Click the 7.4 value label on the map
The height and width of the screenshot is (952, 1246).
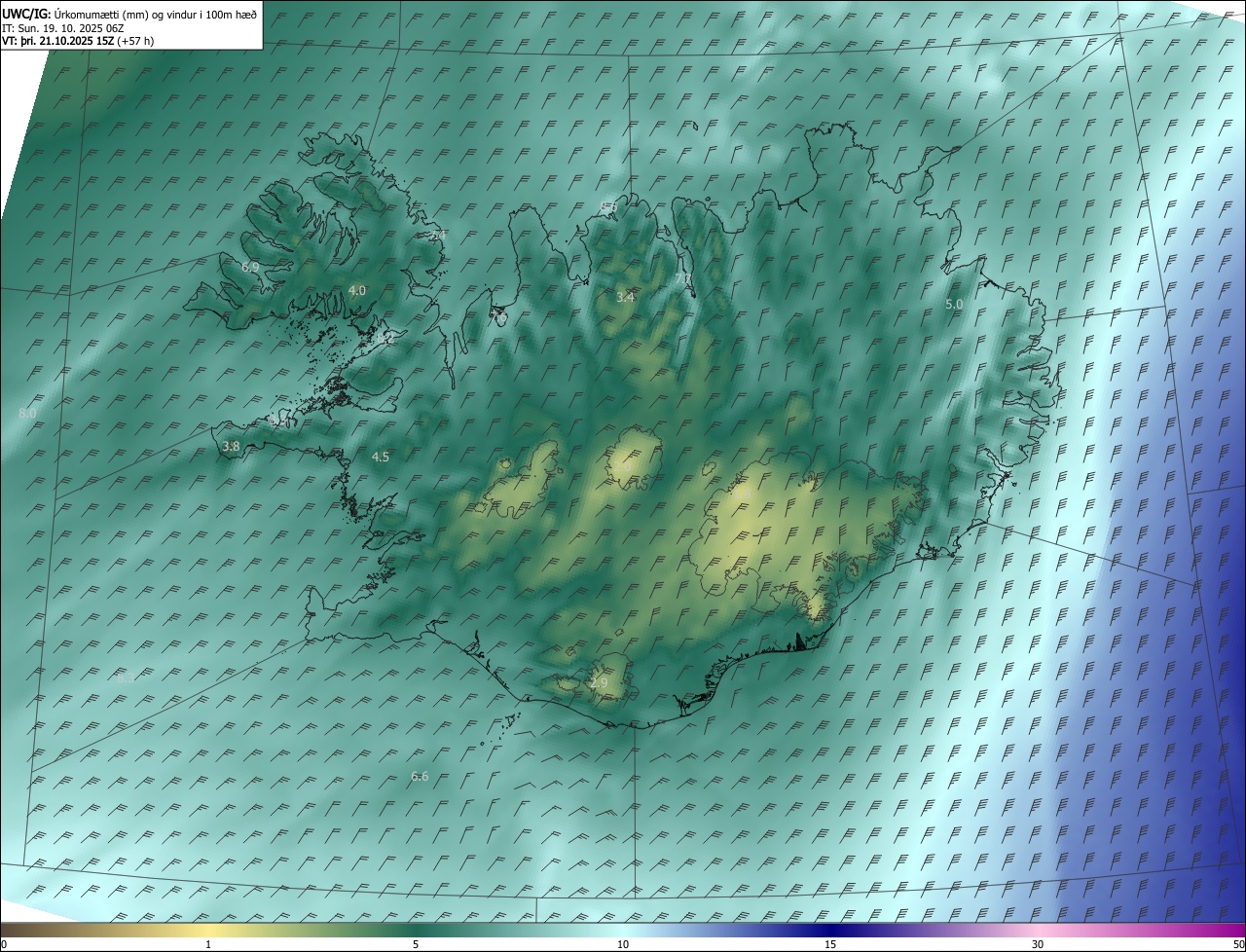point(438,236)
